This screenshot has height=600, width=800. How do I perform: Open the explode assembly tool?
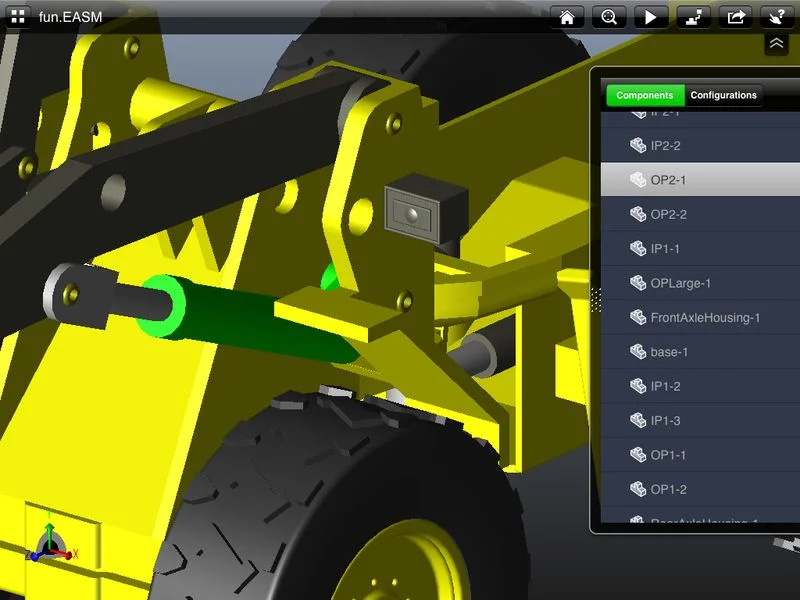pos(692,17)
